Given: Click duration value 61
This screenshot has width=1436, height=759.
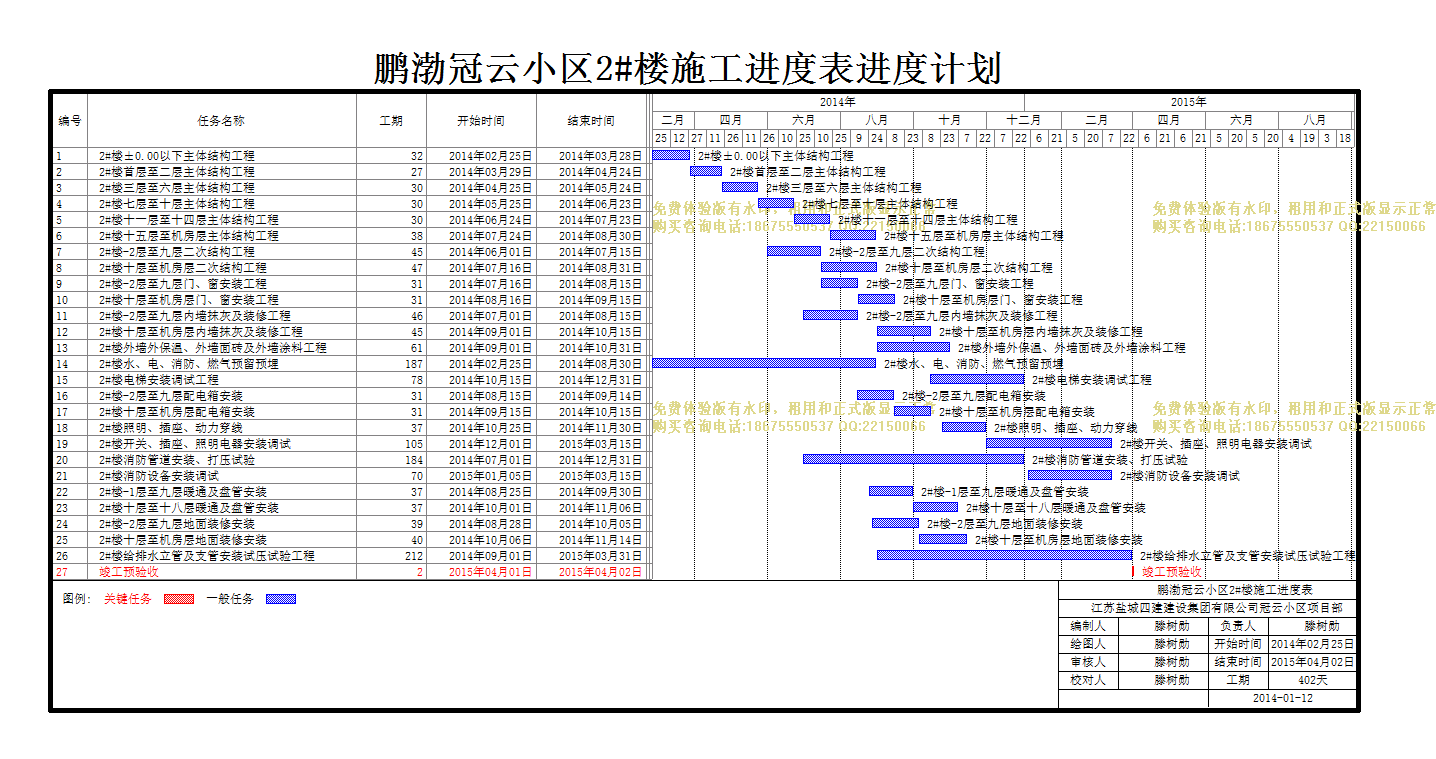Looking at the screenshot, I should pyautogui.click(x=416, y=348).
